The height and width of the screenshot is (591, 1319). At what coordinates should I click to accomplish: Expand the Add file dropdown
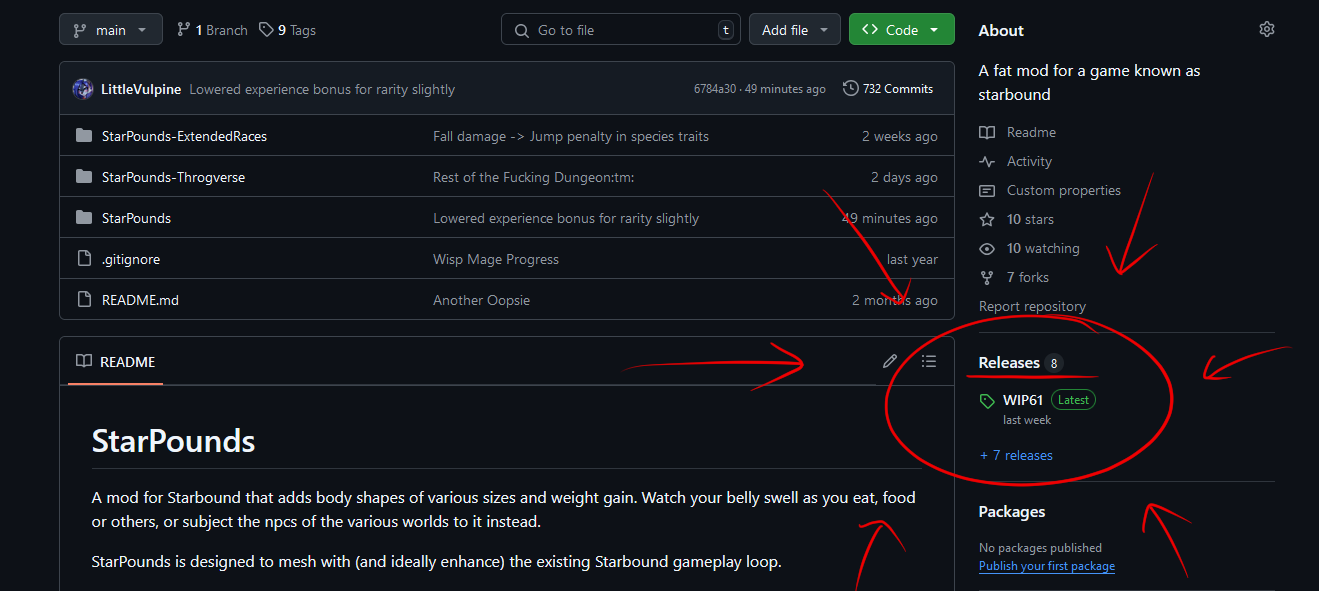click(x=794, y=30)
